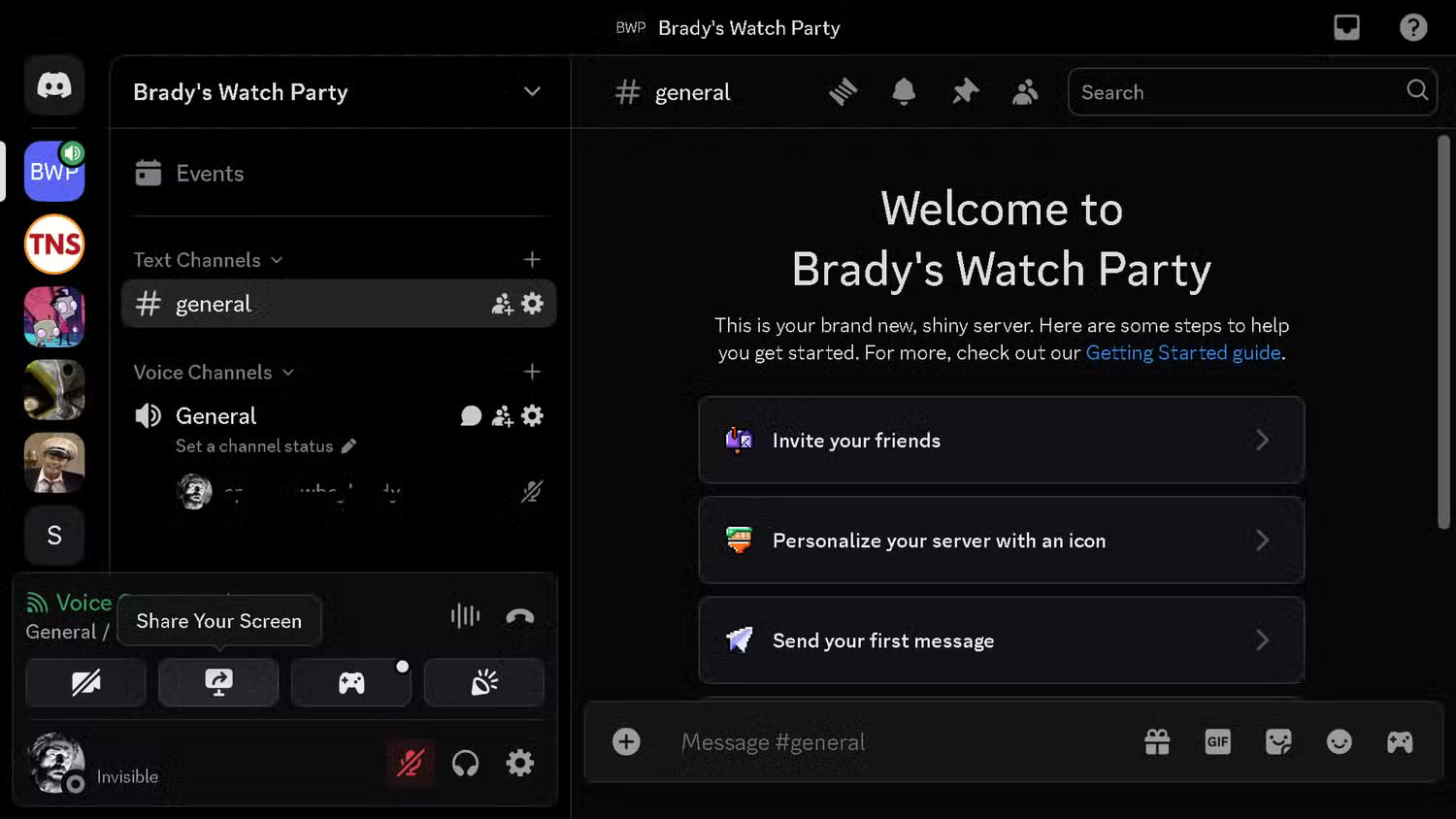Click the chat area vertical scrollbar
The width and height of the screenshot is (1456, 819).
[1443, 333]
